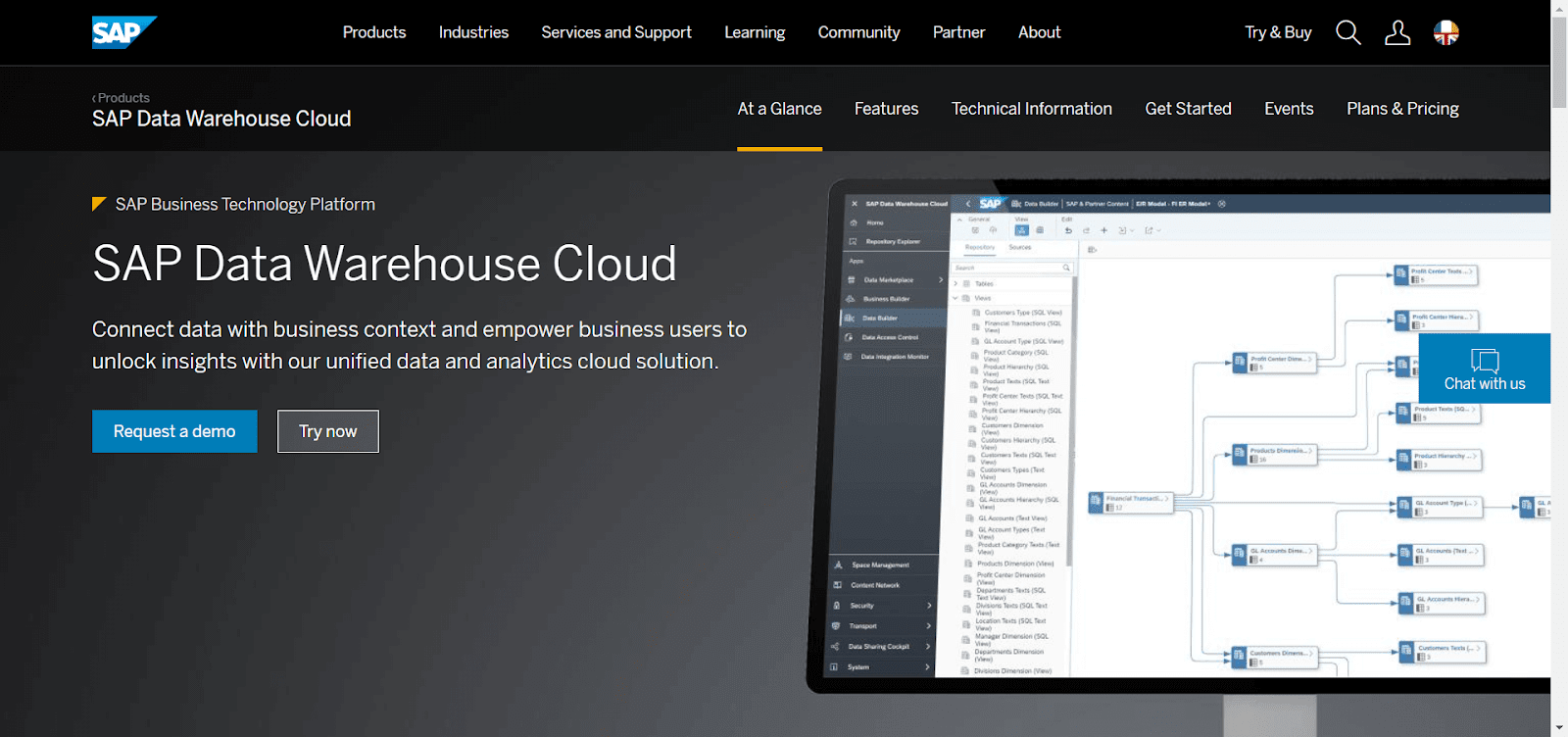Click the page scrollbar up arrow

1559,8
